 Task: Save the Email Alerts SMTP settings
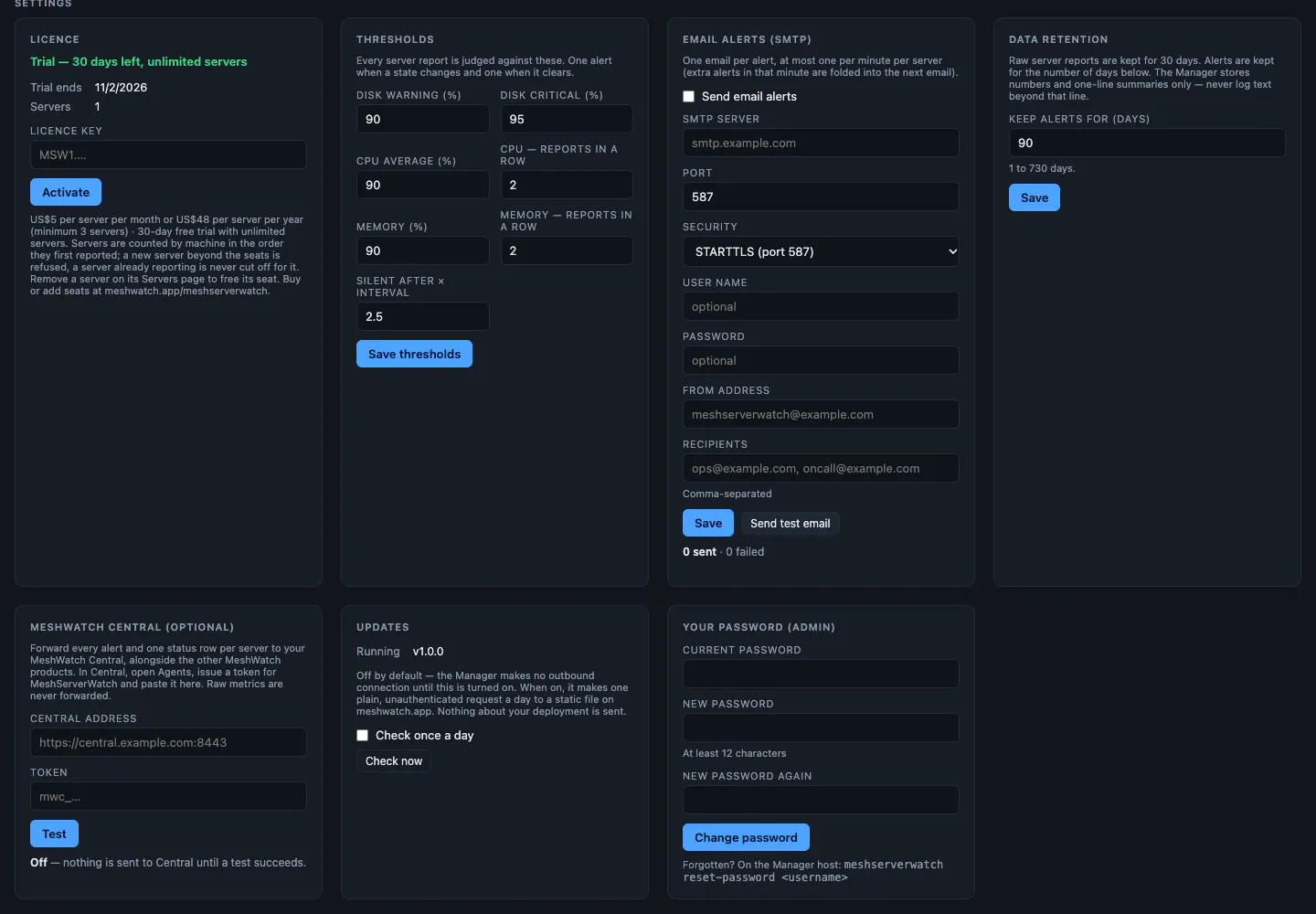[x=708, y=523]
